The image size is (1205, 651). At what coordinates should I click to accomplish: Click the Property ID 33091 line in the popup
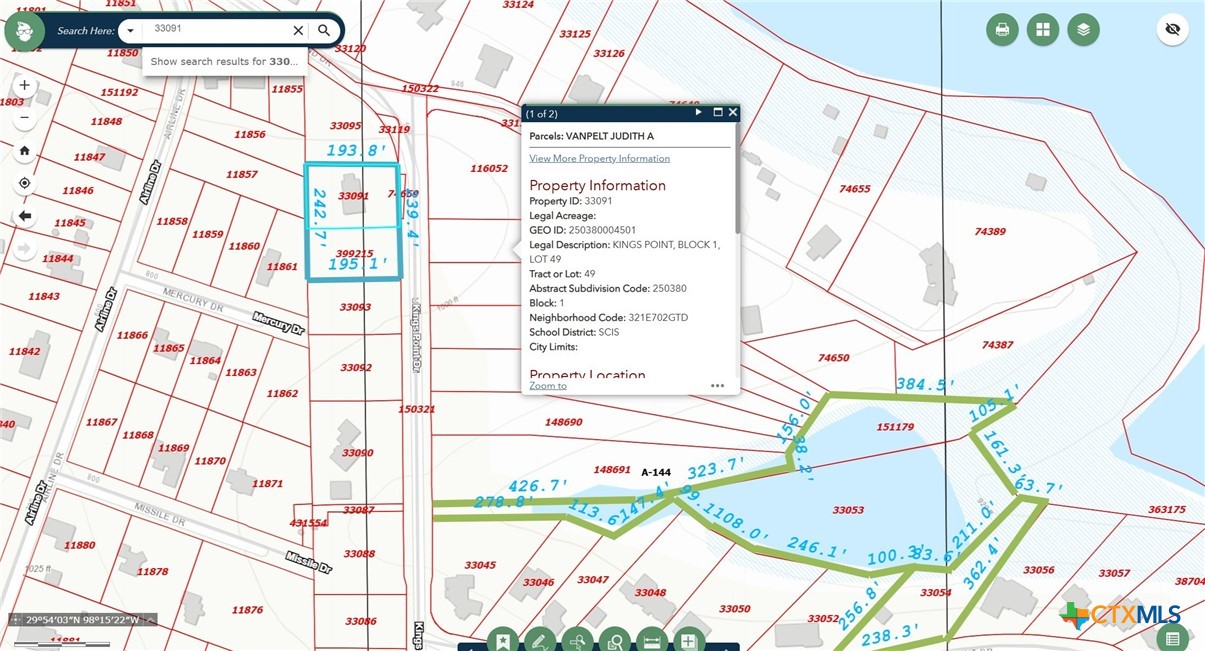click(x=571, y=201)
